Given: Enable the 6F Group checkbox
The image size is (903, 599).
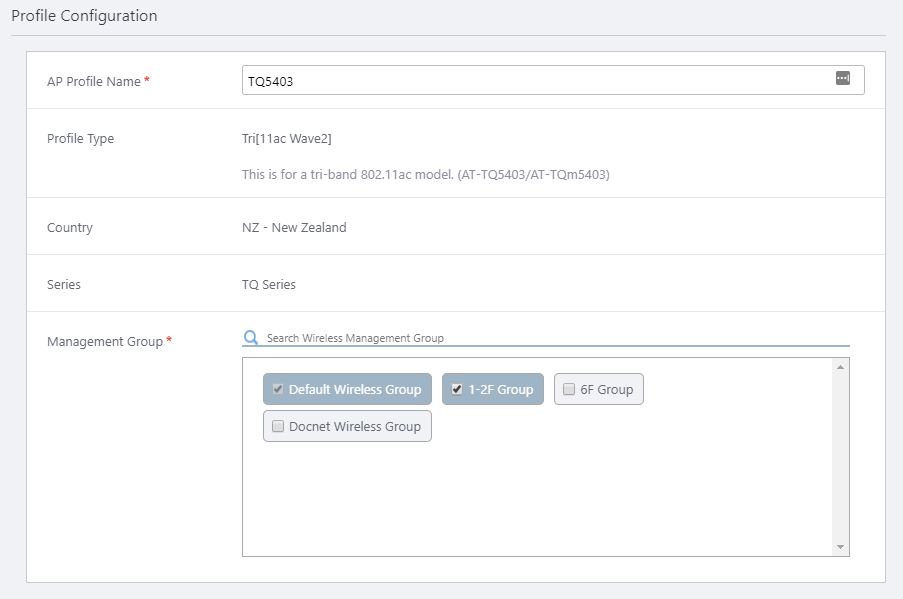Looking at the screenshot, I should 569,389.
